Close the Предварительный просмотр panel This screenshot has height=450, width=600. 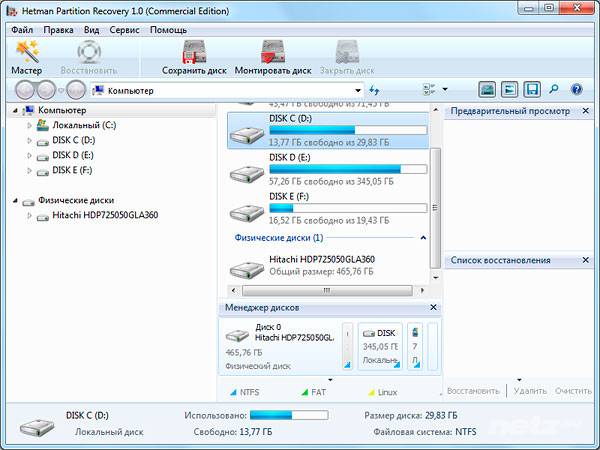[585, 111]
